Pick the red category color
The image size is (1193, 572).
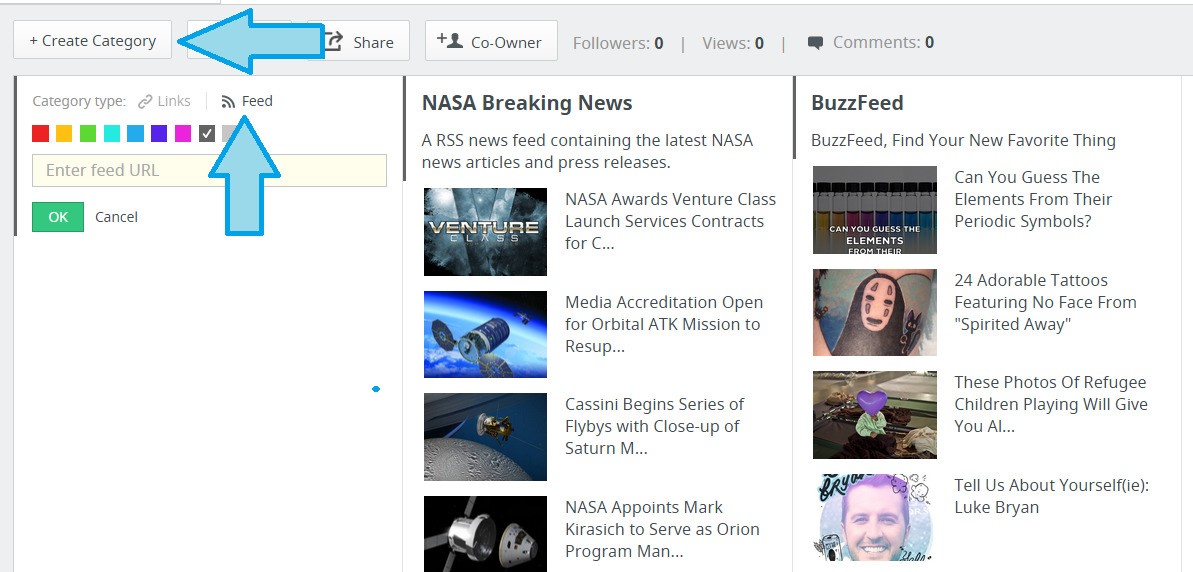point(40,133)
